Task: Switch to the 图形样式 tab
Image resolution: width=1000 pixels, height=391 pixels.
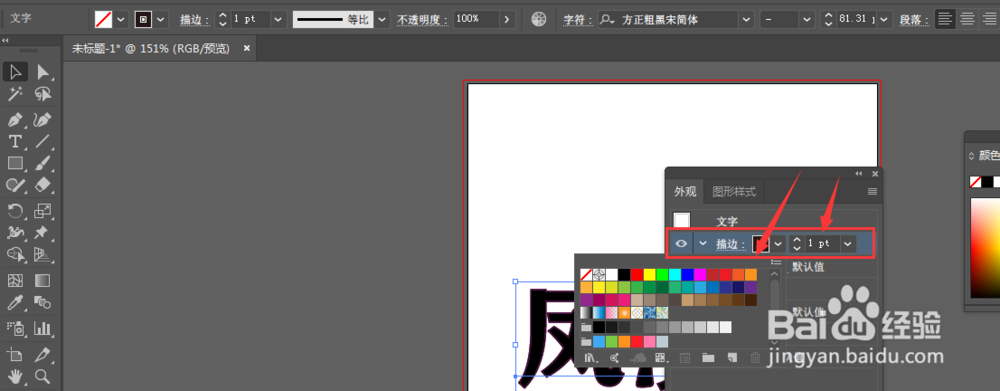Action: 733,191
